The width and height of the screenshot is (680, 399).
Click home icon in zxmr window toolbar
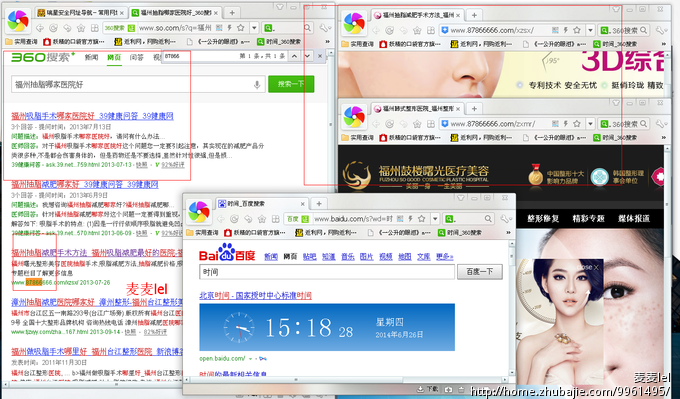[417, 124]
